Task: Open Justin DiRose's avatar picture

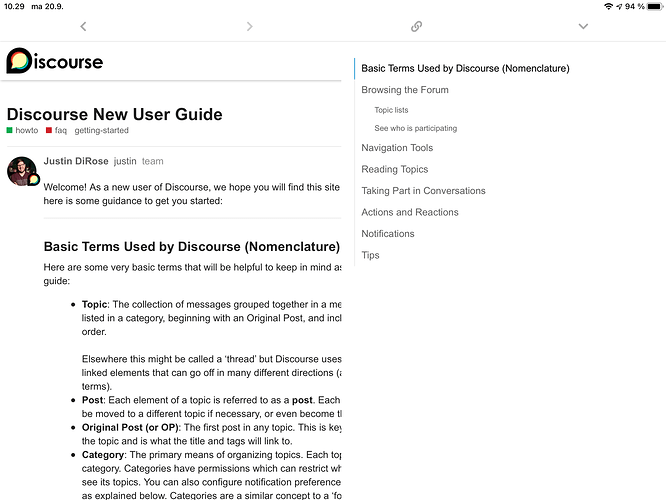Action: pos(23,171)
